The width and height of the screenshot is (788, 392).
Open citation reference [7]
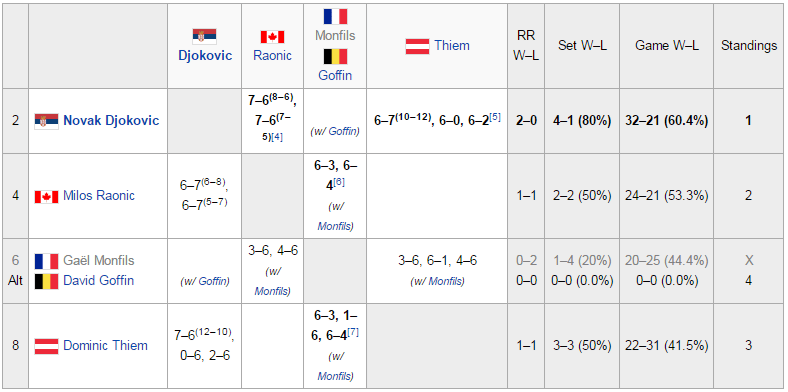(353, 333)
